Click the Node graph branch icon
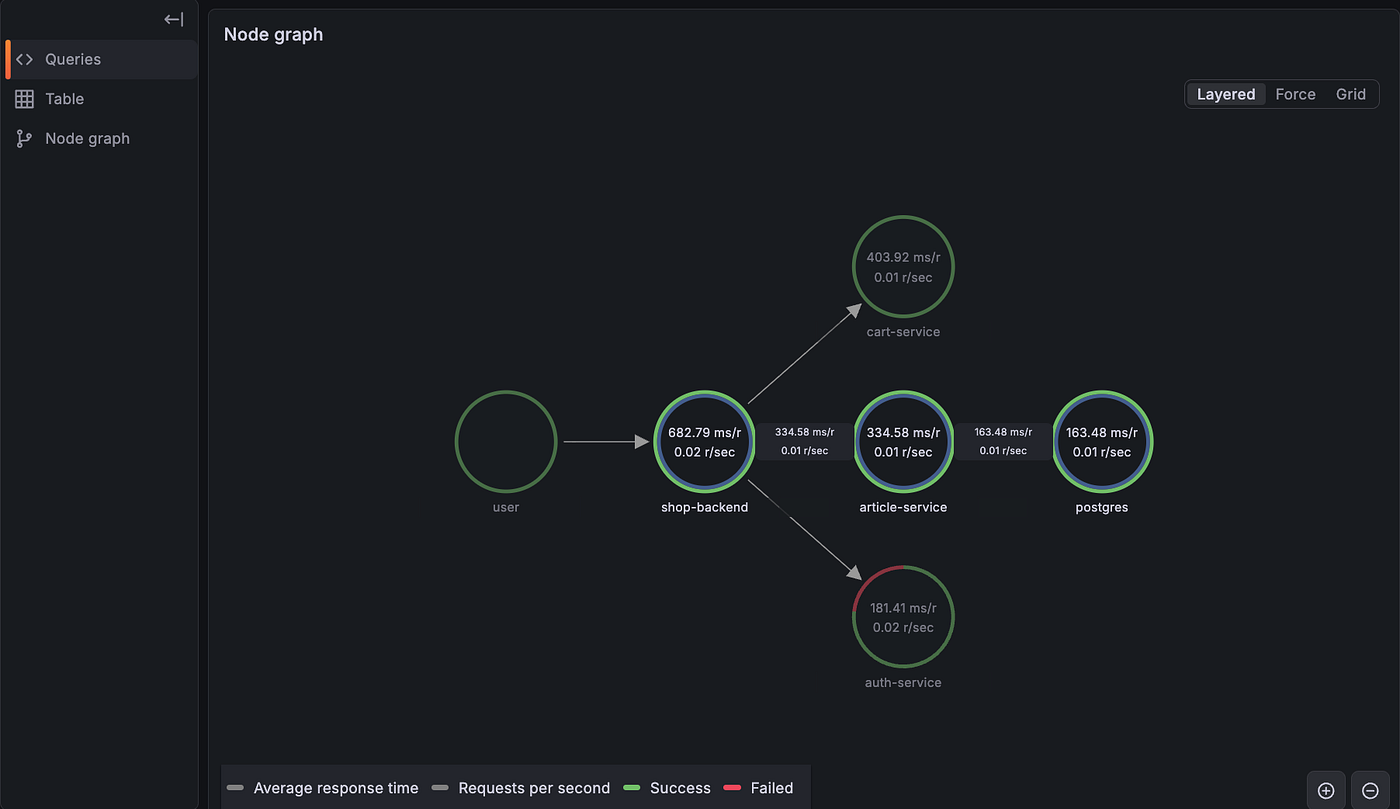 tap(25, 139)
